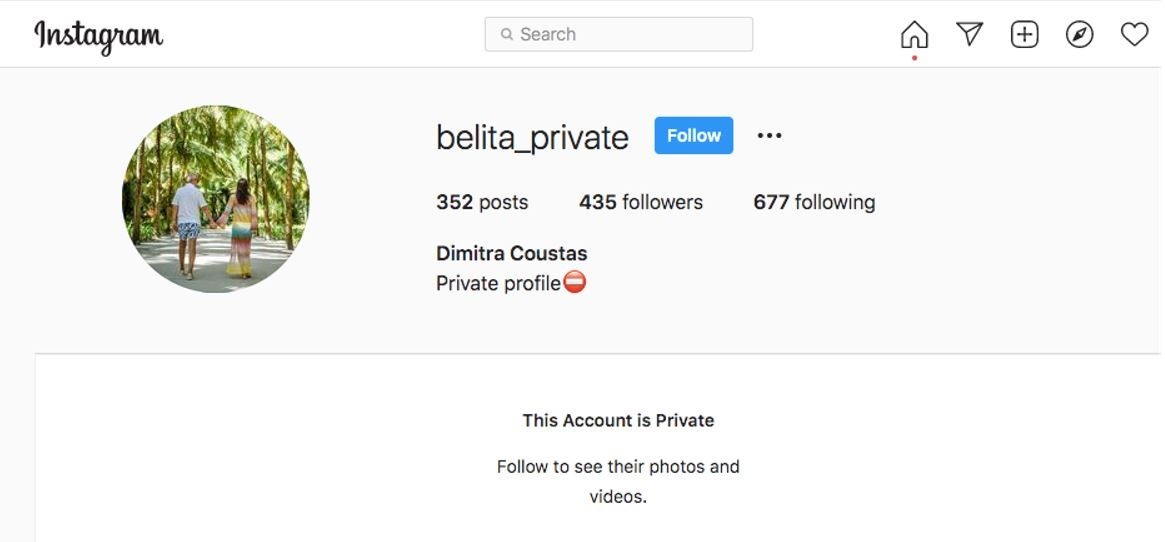The width and height of the screenshot is (1165, 542).
Task: View the 435 followers list
Action: pos(640,202)
